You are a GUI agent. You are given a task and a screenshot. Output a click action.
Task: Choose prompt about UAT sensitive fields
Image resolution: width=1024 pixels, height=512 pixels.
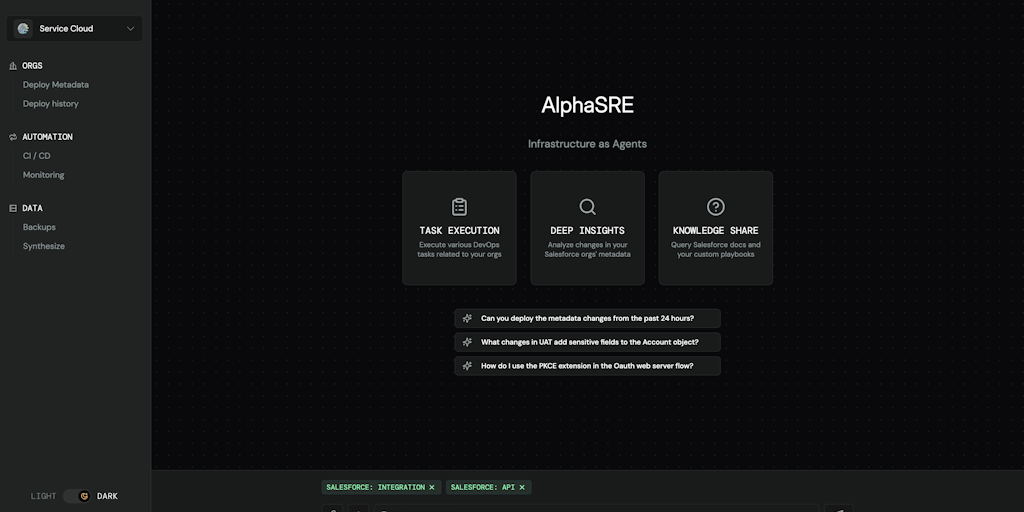pyautogui.click(x=588, y=342)
